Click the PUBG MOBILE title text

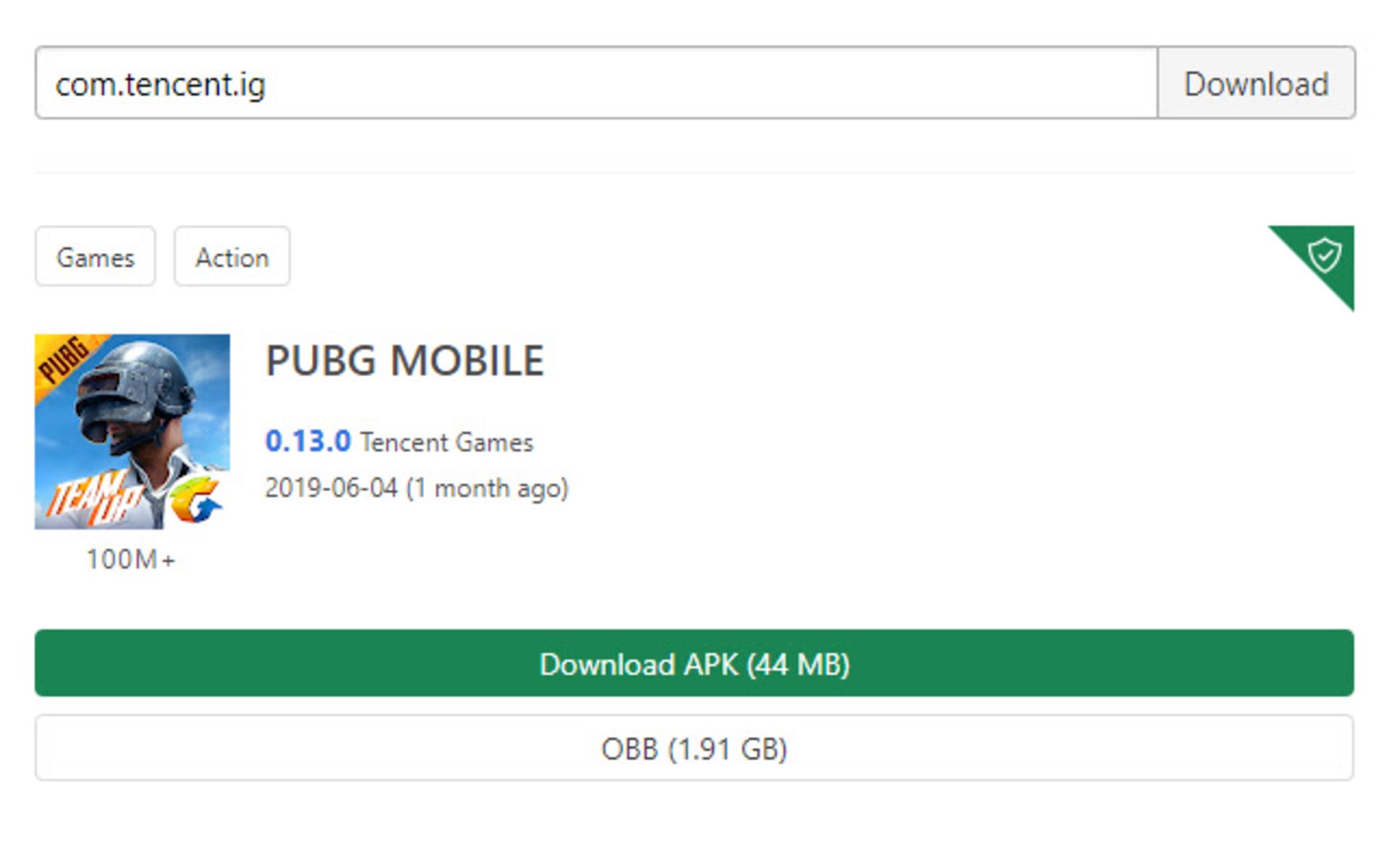[404, 360]
